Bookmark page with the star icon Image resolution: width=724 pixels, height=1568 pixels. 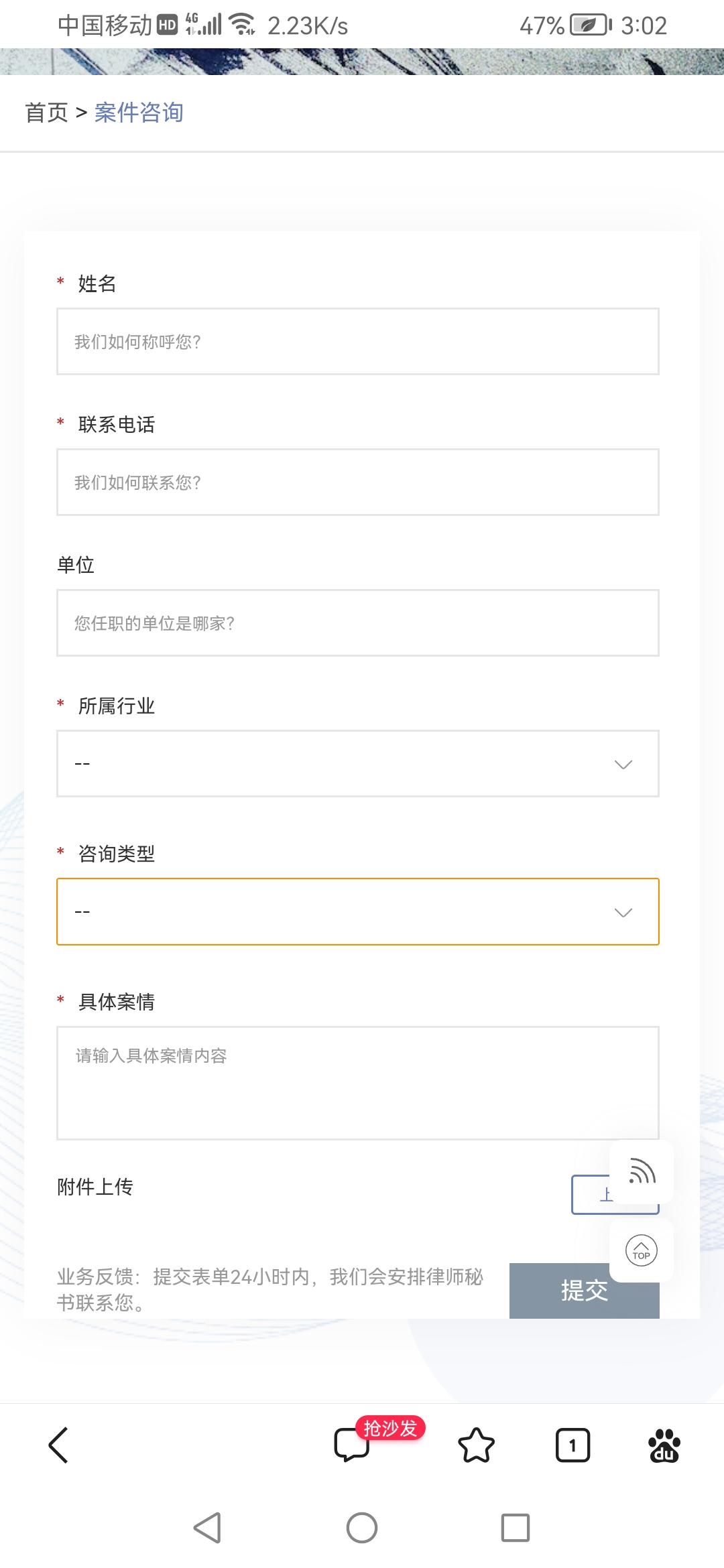pyautogui.click(x=476, y=1445)
